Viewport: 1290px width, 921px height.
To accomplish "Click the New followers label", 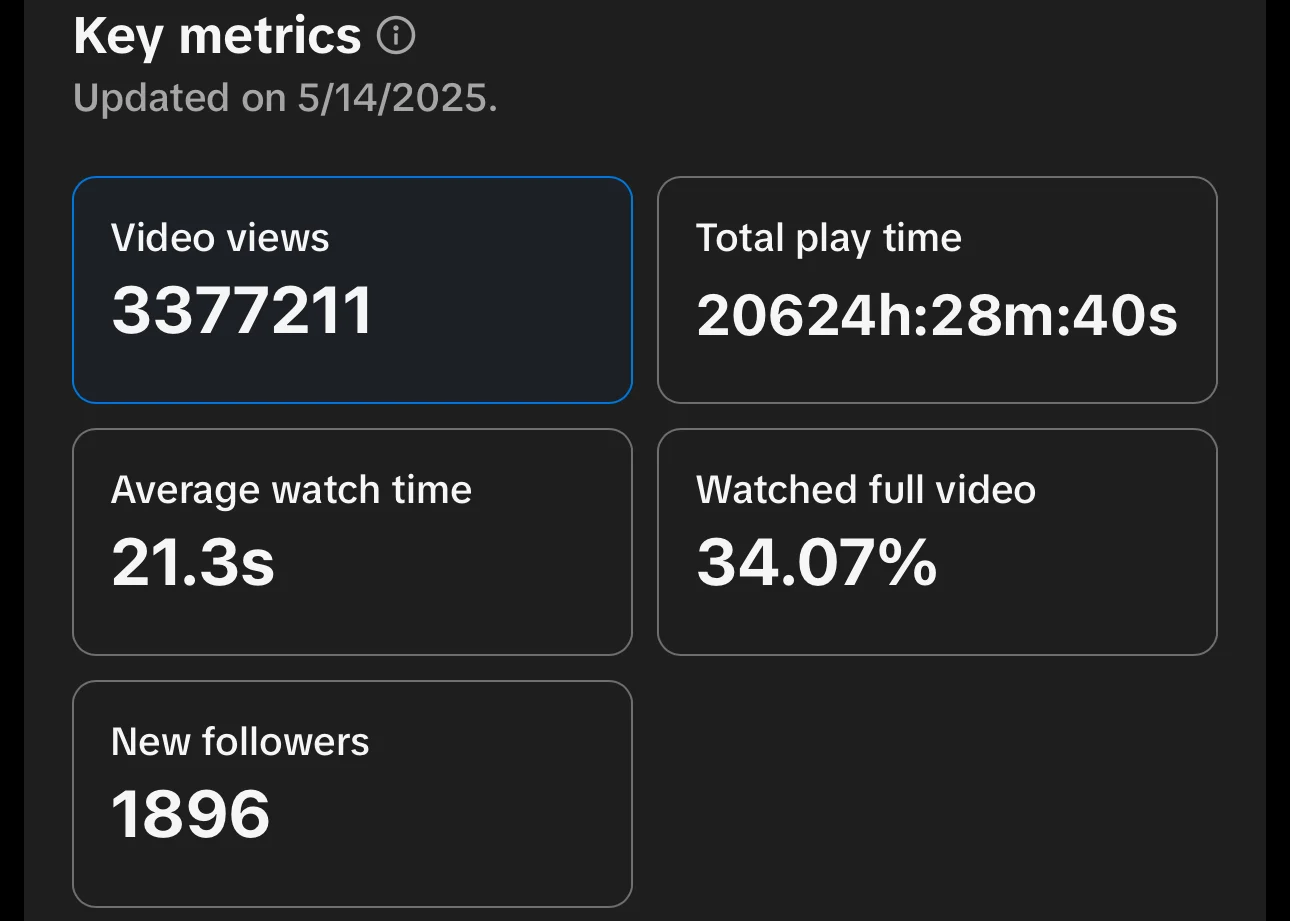I will point(240,742).
